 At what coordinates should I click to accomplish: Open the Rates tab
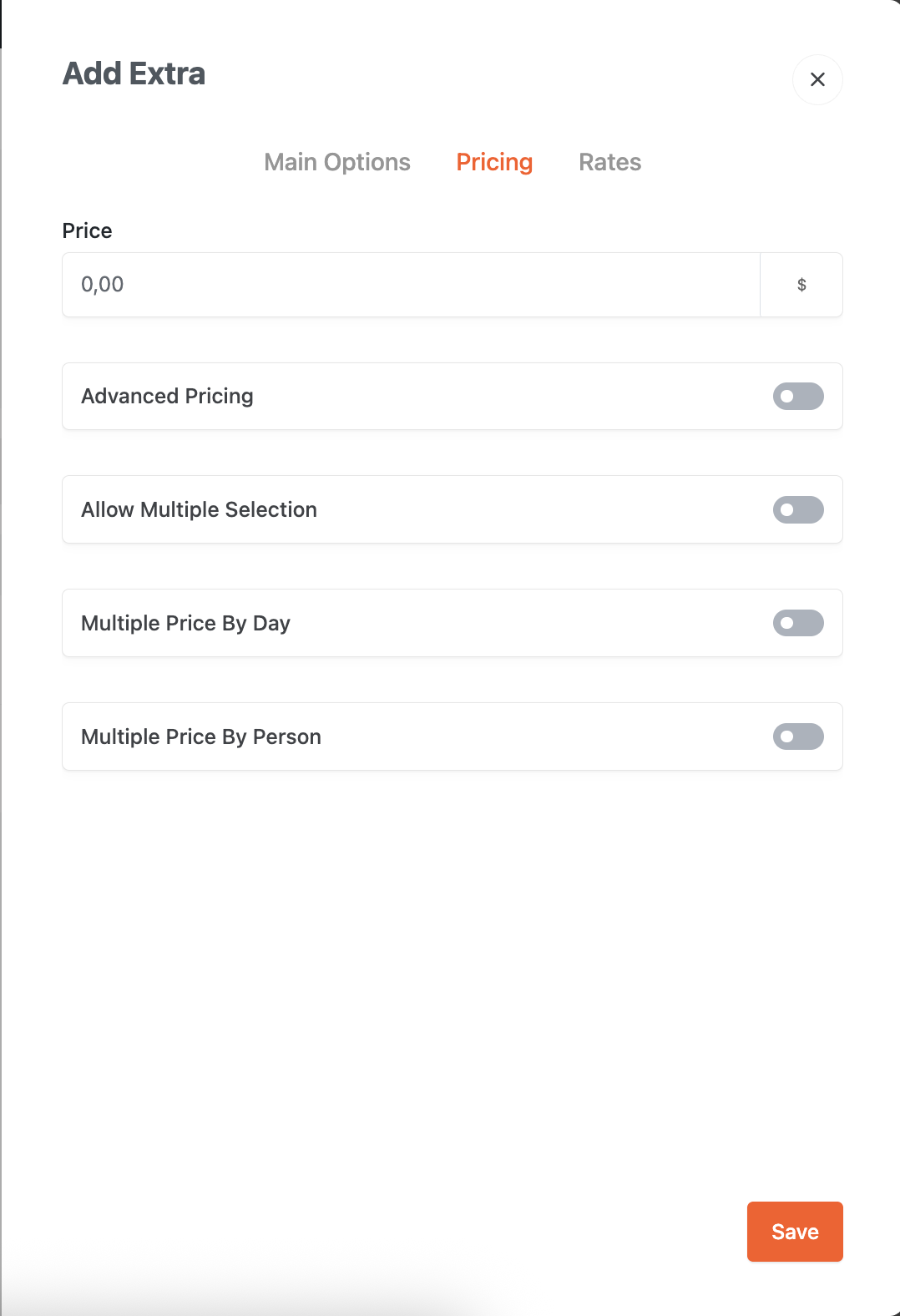pos(610,162)
